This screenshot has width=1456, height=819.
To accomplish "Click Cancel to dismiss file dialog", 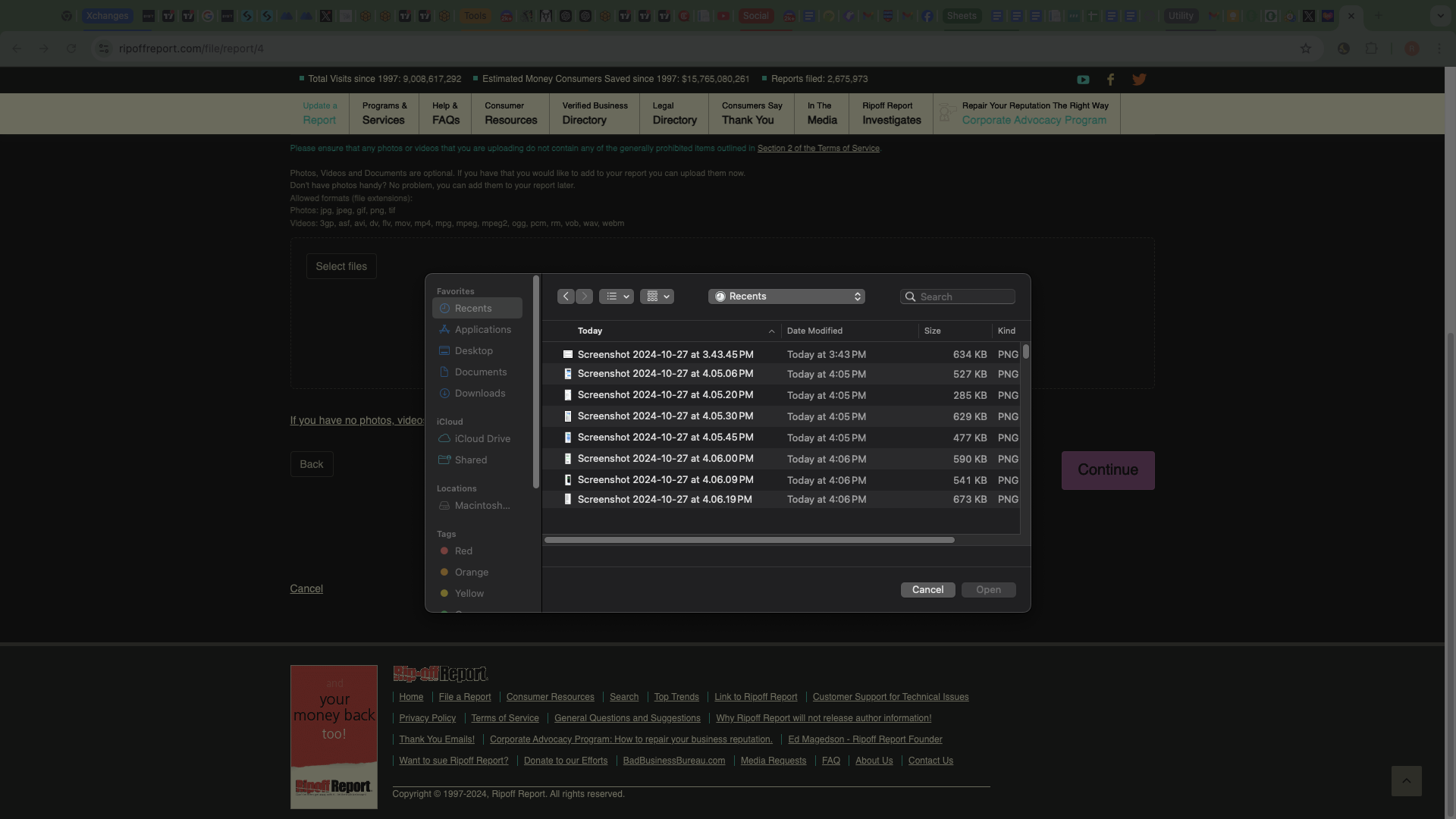I will 928,590.
